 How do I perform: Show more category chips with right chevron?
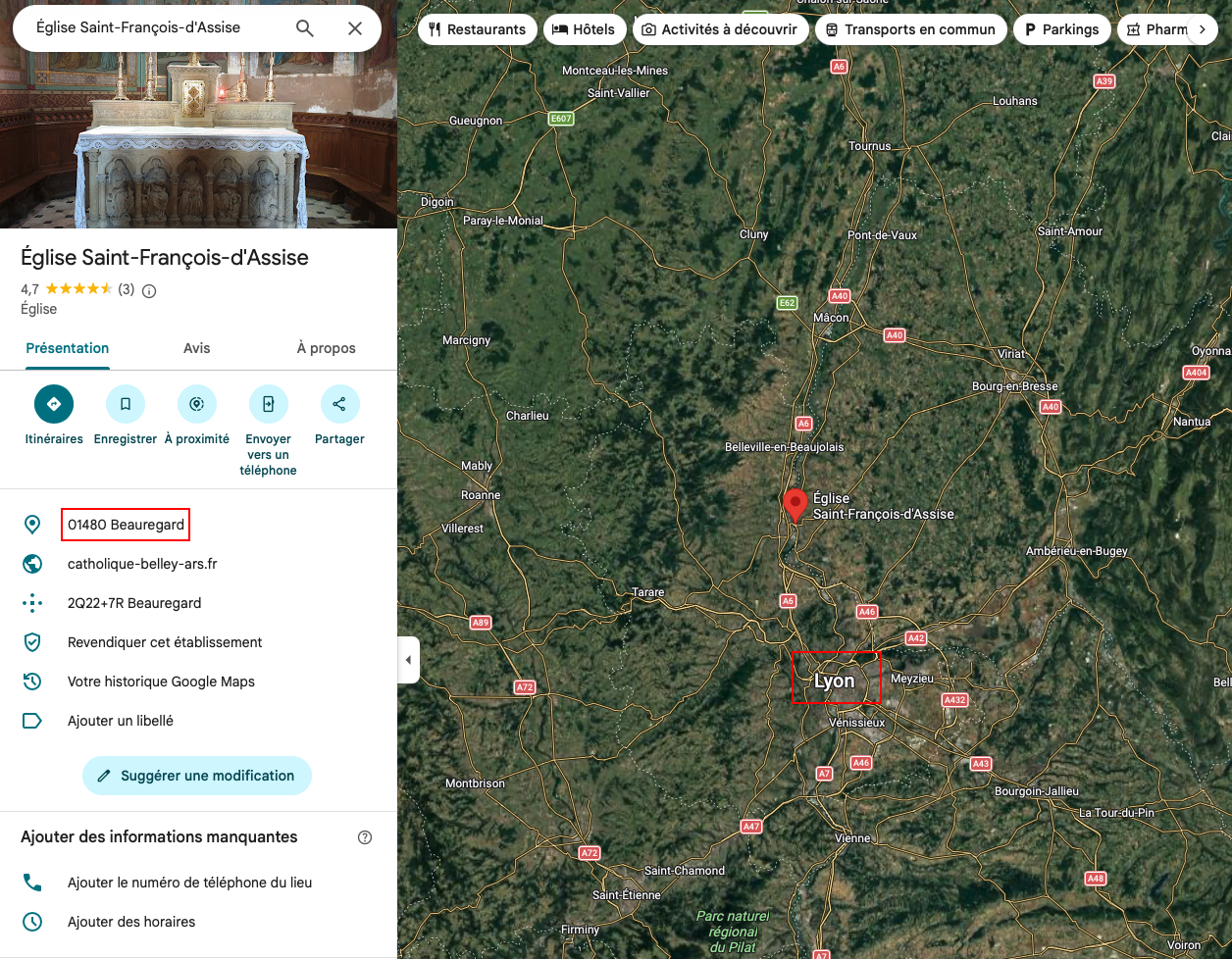point(1202,29)
